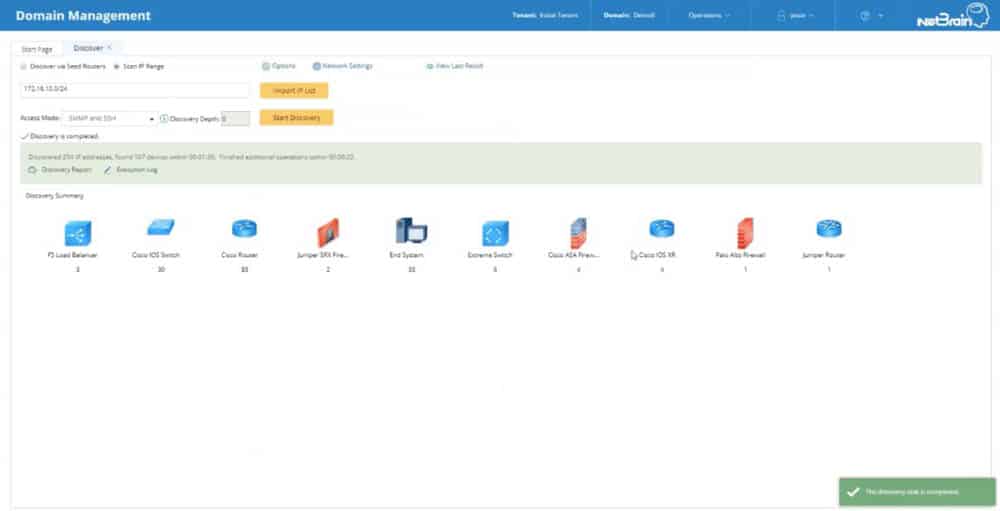Click the Discovery Depth field
The image size is (1000, 511).
coord(235,119)
